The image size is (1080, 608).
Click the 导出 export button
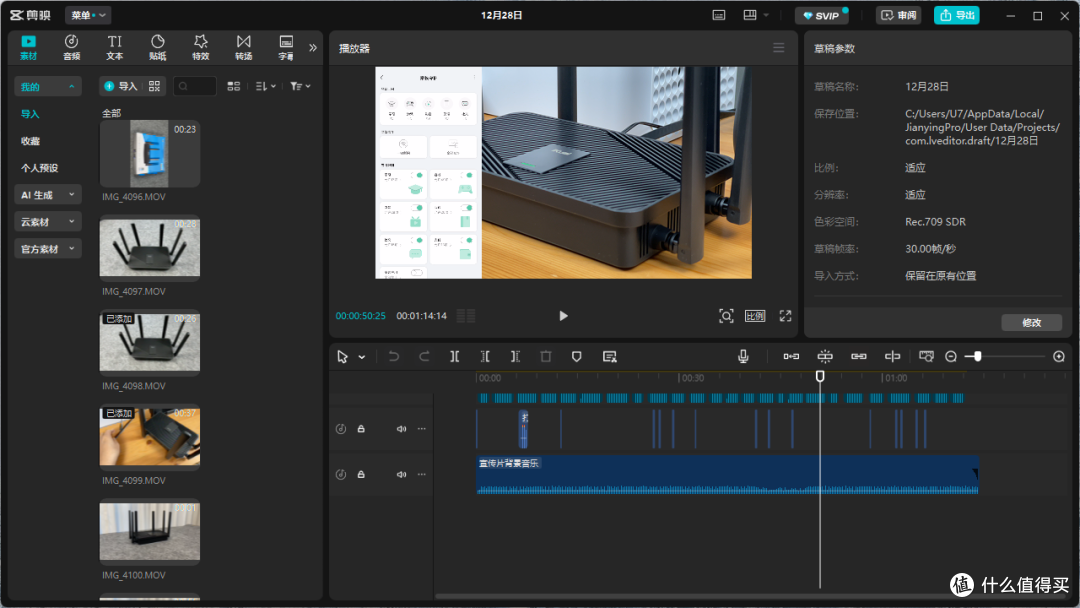click(x=957, y=15)
